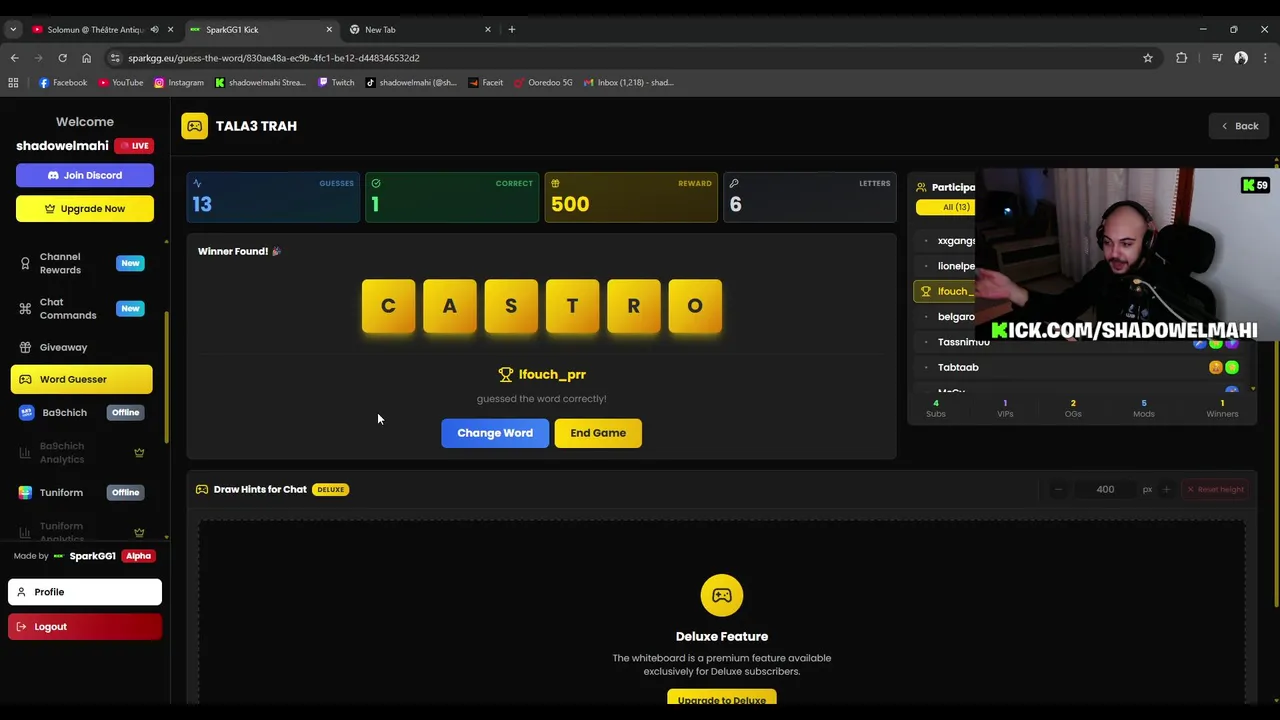1280x720 pixels.
Task: Open the Extensions puzzle icon
Action: pyautogui.click(x=1181, y=58)
